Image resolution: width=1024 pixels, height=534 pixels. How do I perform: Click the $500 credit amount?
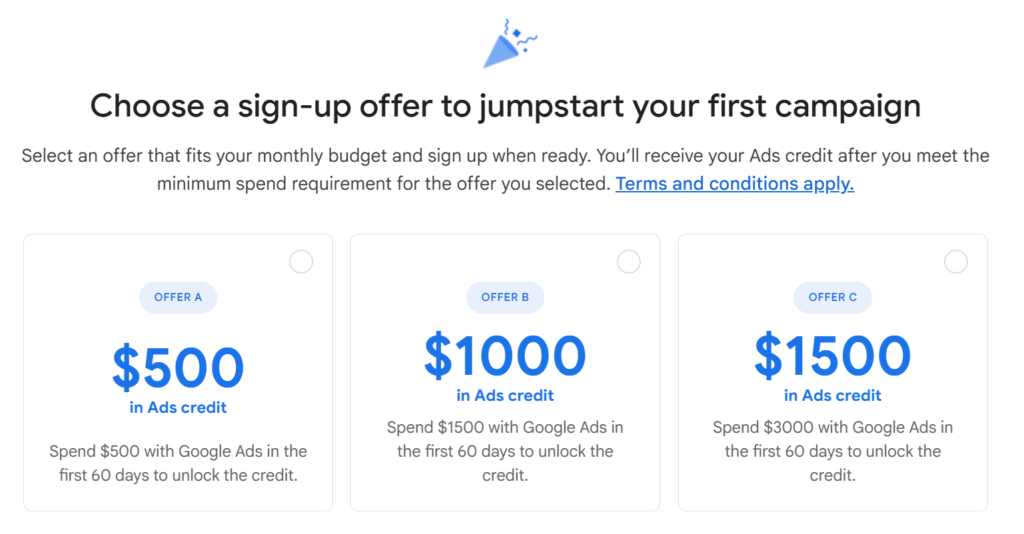178,367
